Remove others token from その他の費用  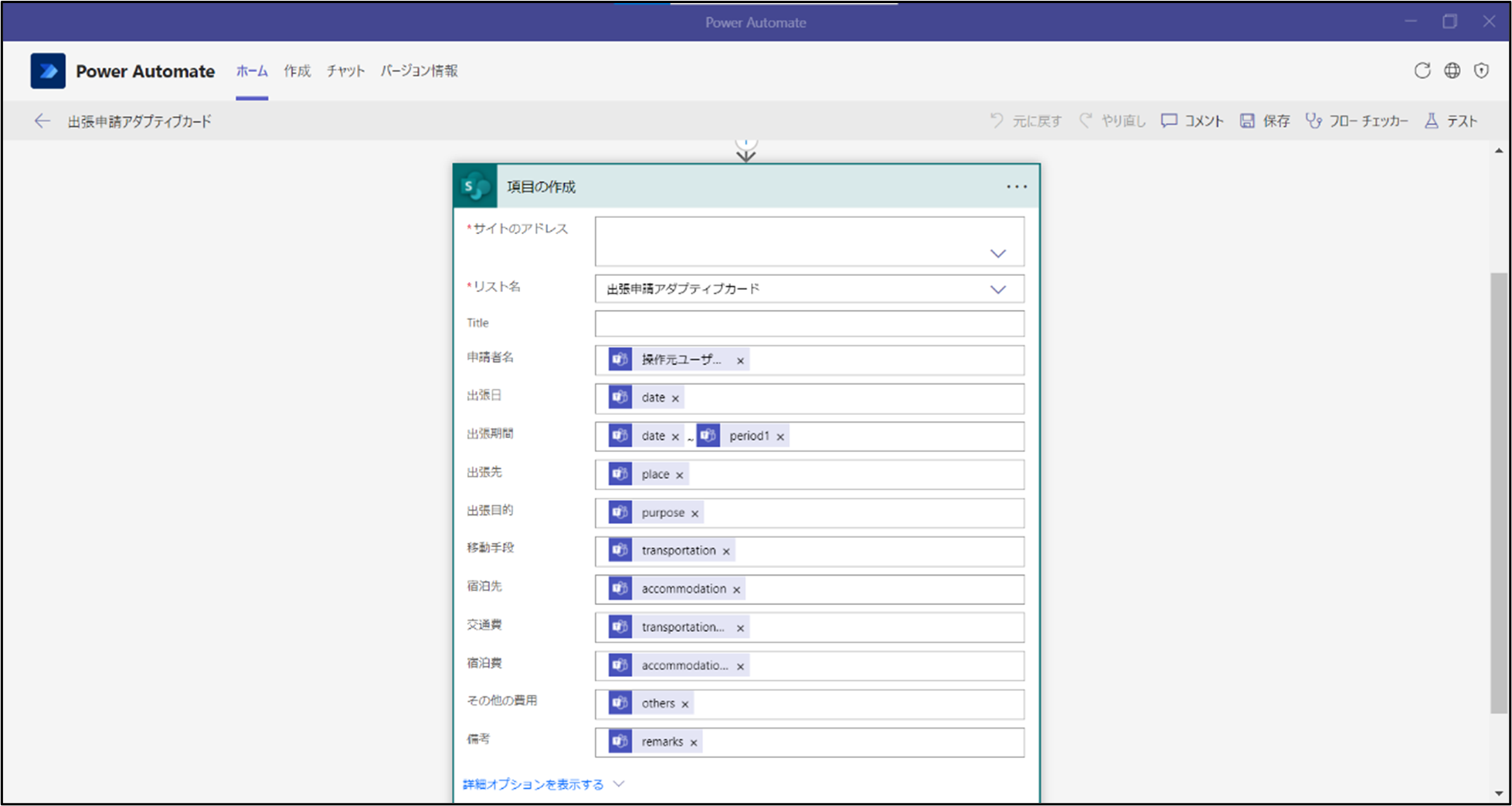[685, 705]
